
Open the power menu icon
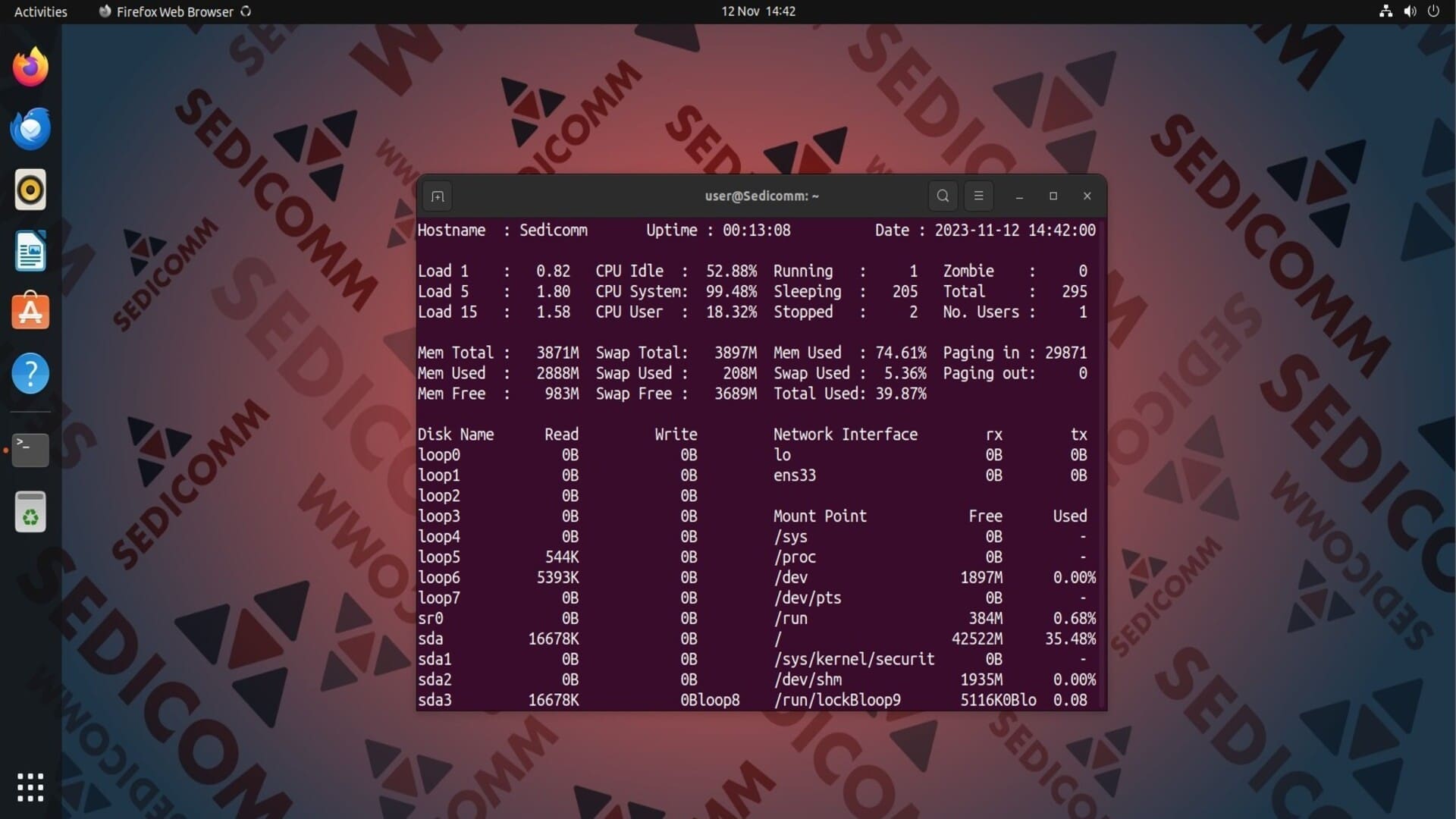1433,11
